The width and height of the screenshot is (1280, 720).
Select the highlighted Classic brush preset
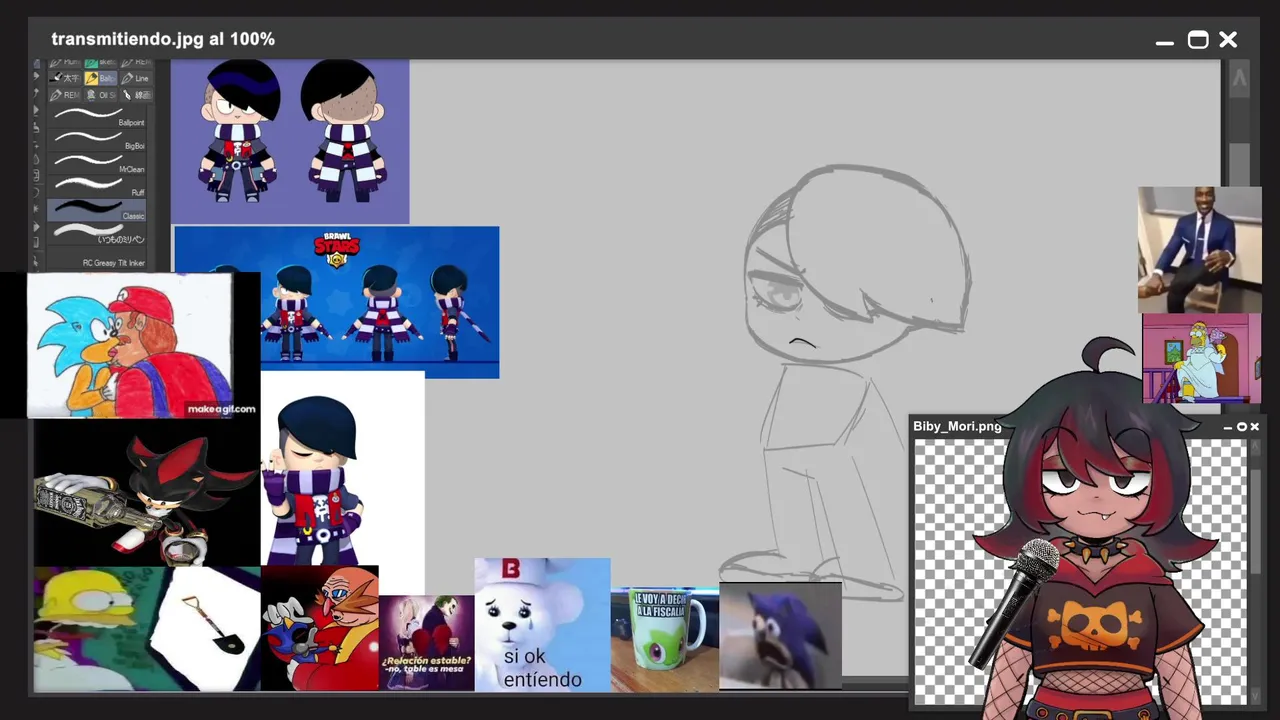(x=97, y=209)
